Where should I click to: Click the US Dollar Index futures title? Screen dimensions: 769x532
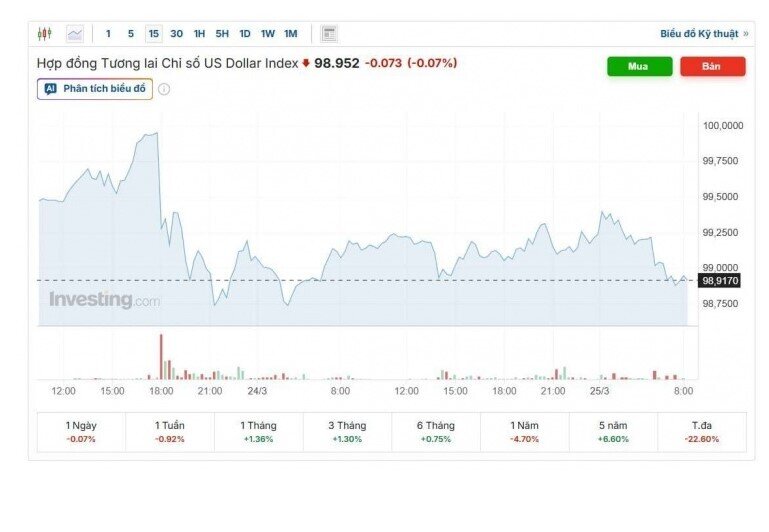point(168,63)
